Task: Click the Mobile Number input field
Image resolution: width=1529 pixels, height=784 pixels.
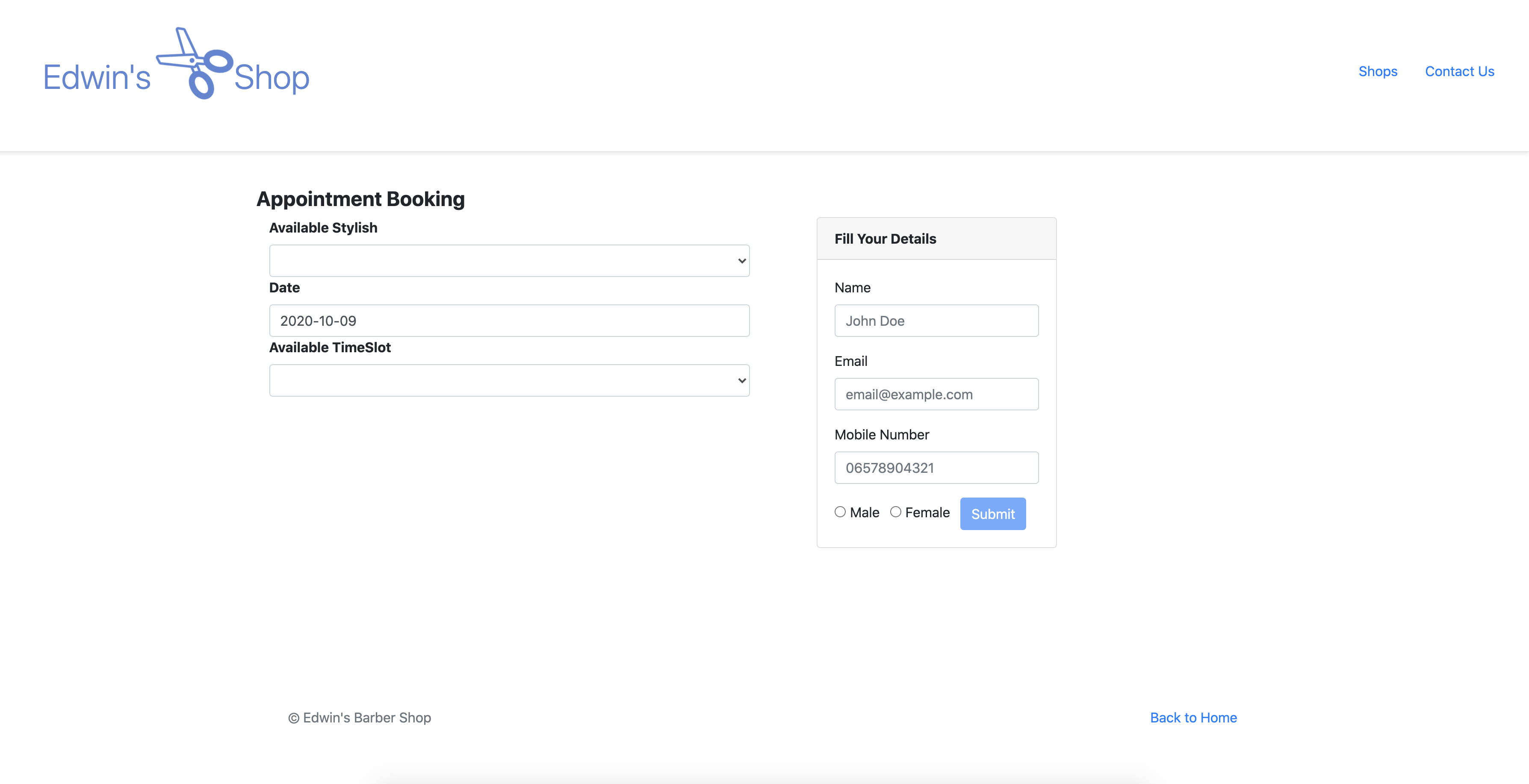Action: [936, 468]
